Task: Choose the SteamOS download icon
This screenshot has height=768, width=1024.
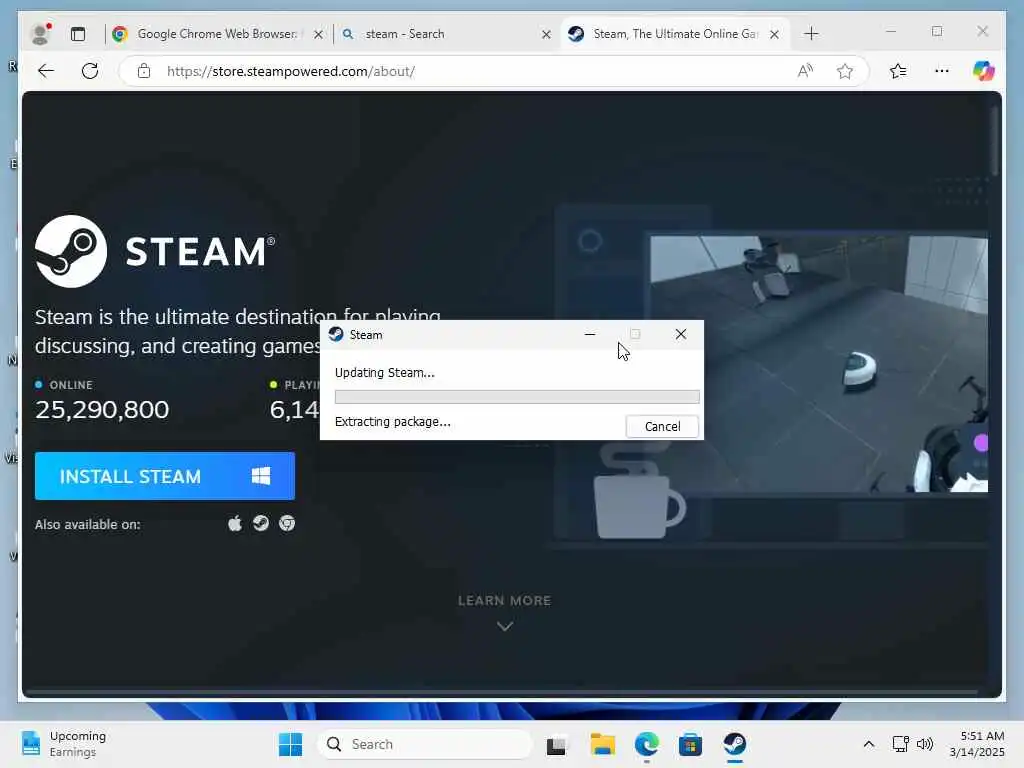Action: [261, 524]
